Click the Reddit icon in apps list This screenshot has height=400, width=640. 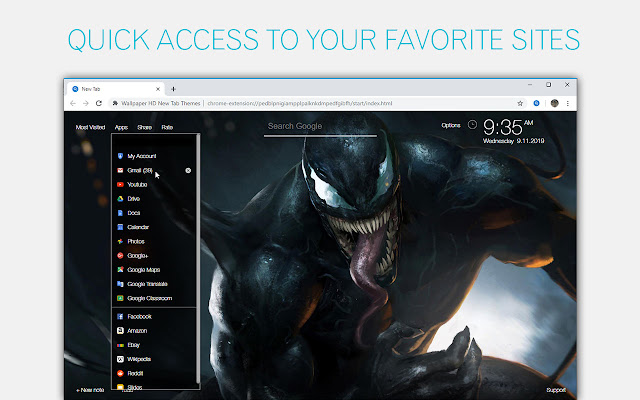[x=120, y=373]
